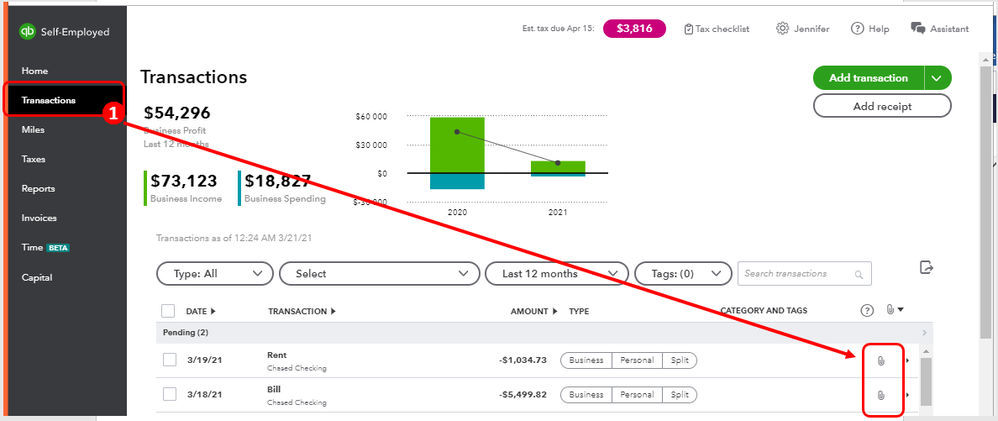Check the box for the 3/19/21 Rent transaction
The width and height of the screenshot is (998, 421).
point(169,360)
